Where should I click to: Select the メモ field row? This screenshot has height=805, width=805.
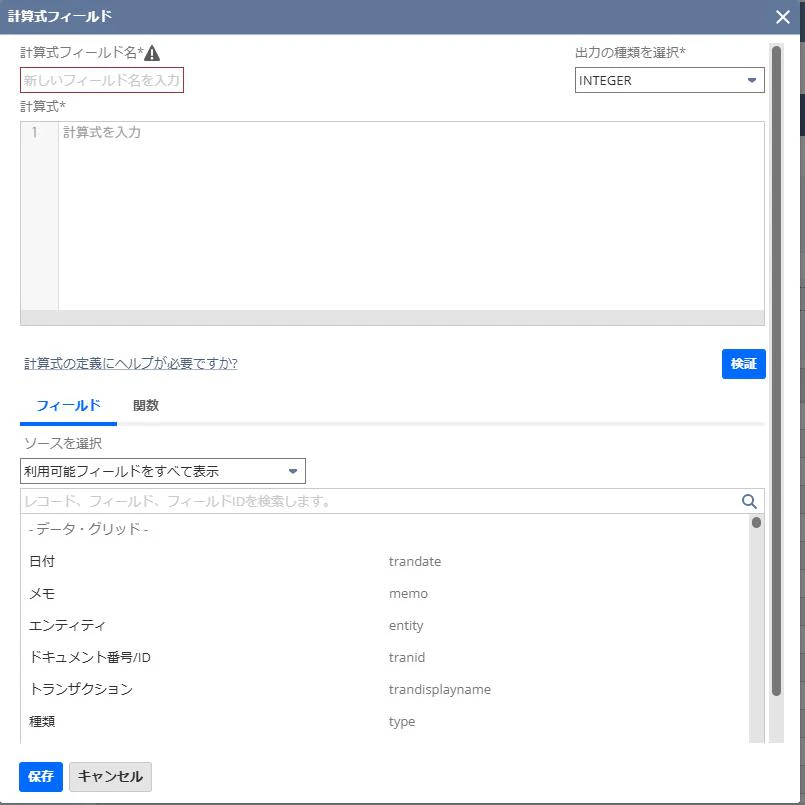click(385, 593)
